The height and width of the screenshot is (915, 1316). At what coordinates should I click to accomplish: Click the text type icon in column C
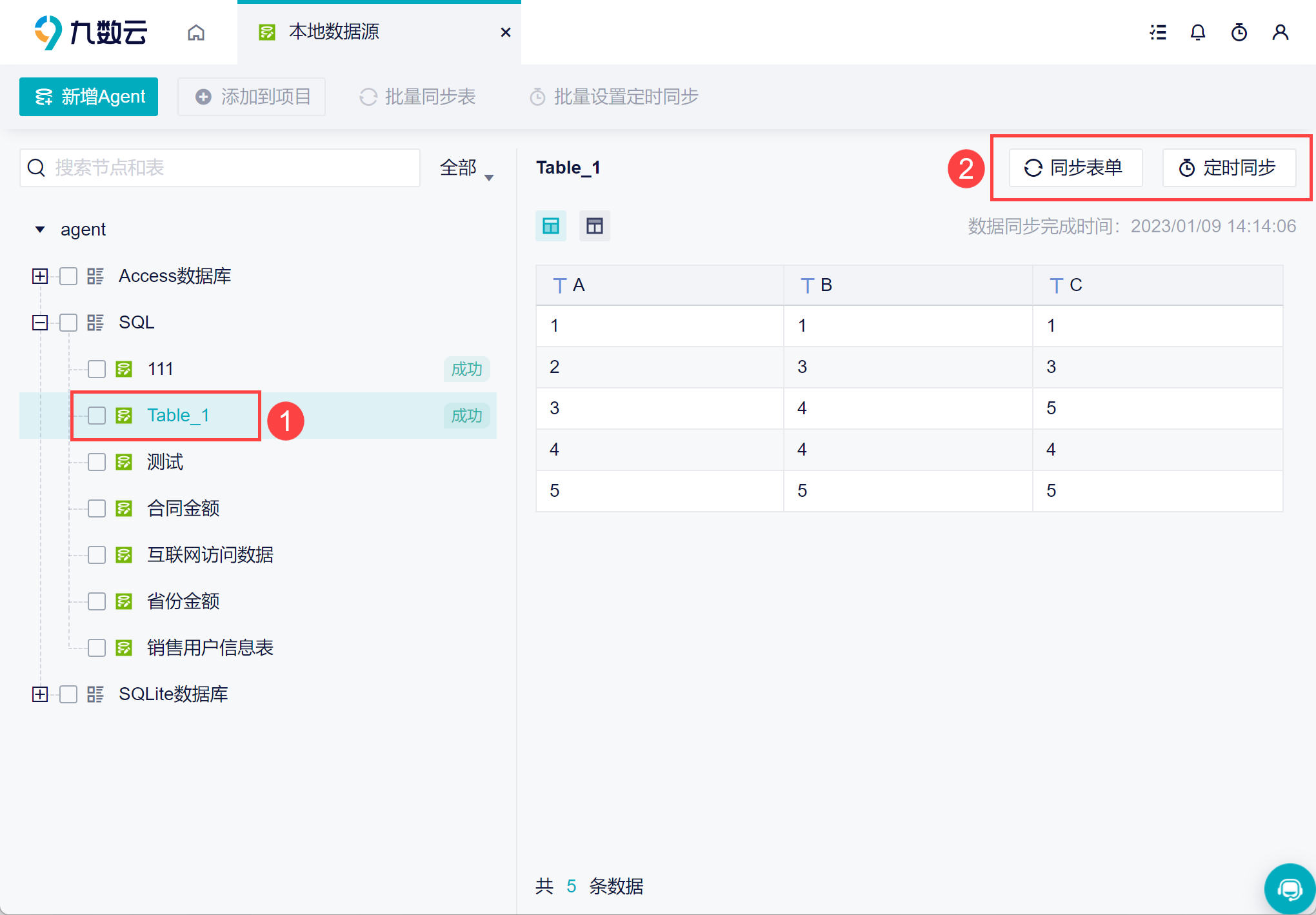[x=1057, y=285]
